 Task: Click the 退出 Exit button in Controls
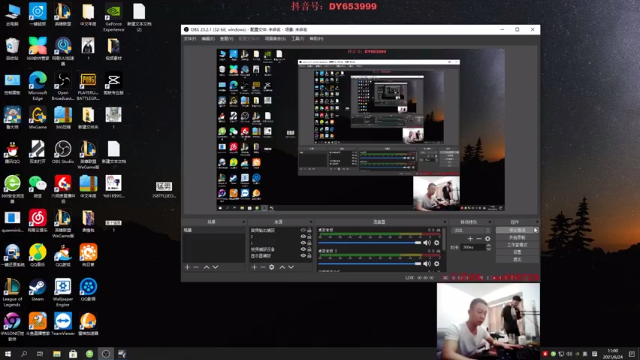click(517, 260)
